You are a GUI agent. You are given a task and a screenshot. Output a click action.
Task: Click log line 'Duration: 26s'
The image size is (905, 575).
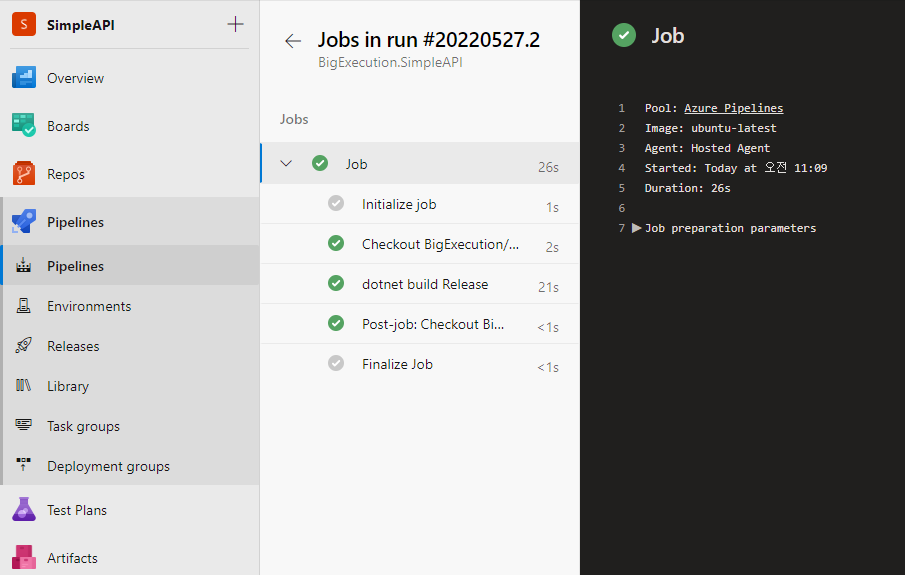[x=687, y=188]
